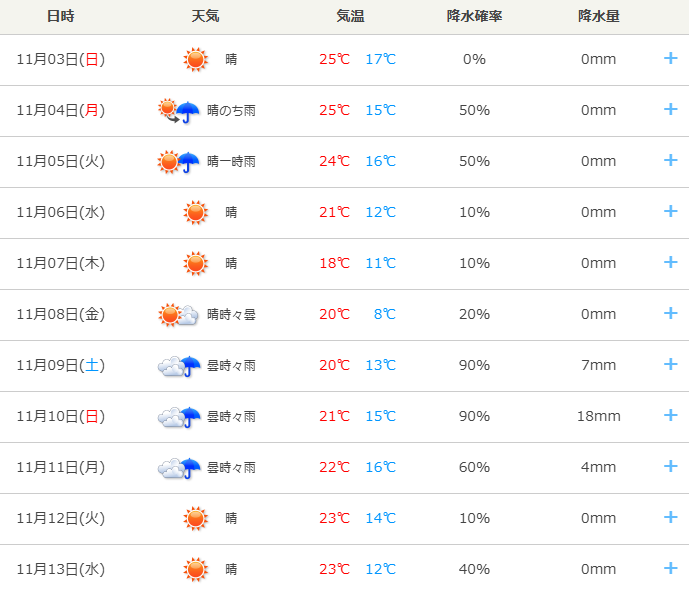Screen dimensions: 689x593
Task: Click the sun and cloud icon for 11月08日
Action: pyautogui.click(x=179, y=315)
